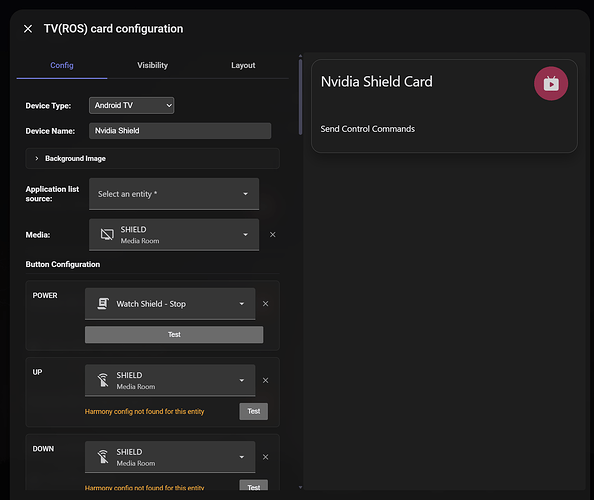
Task: Open the POWER button entity dropdown
Action: point(170,304)
